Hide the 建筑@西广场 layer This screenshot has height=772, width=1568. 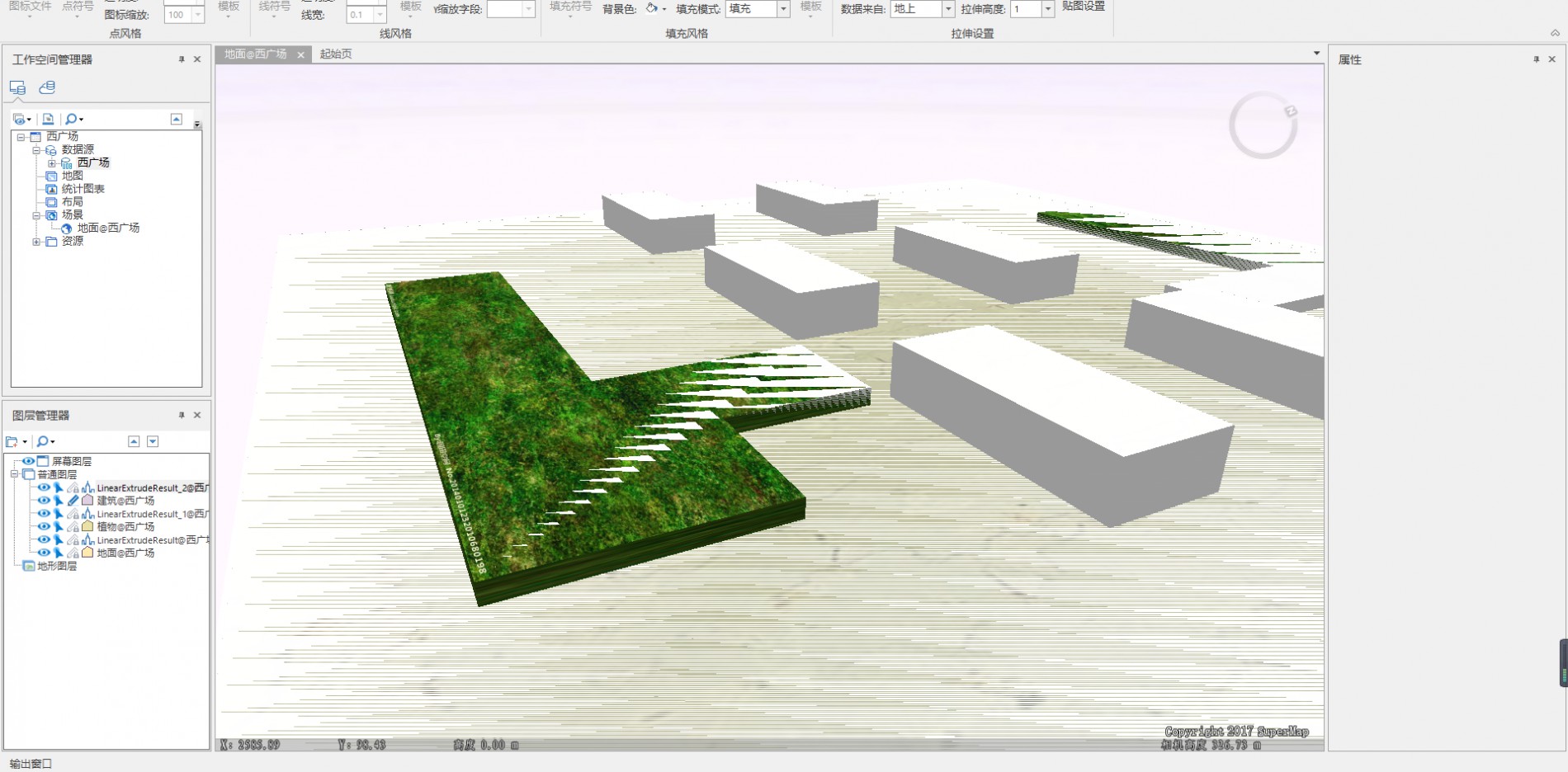point(44,501)
